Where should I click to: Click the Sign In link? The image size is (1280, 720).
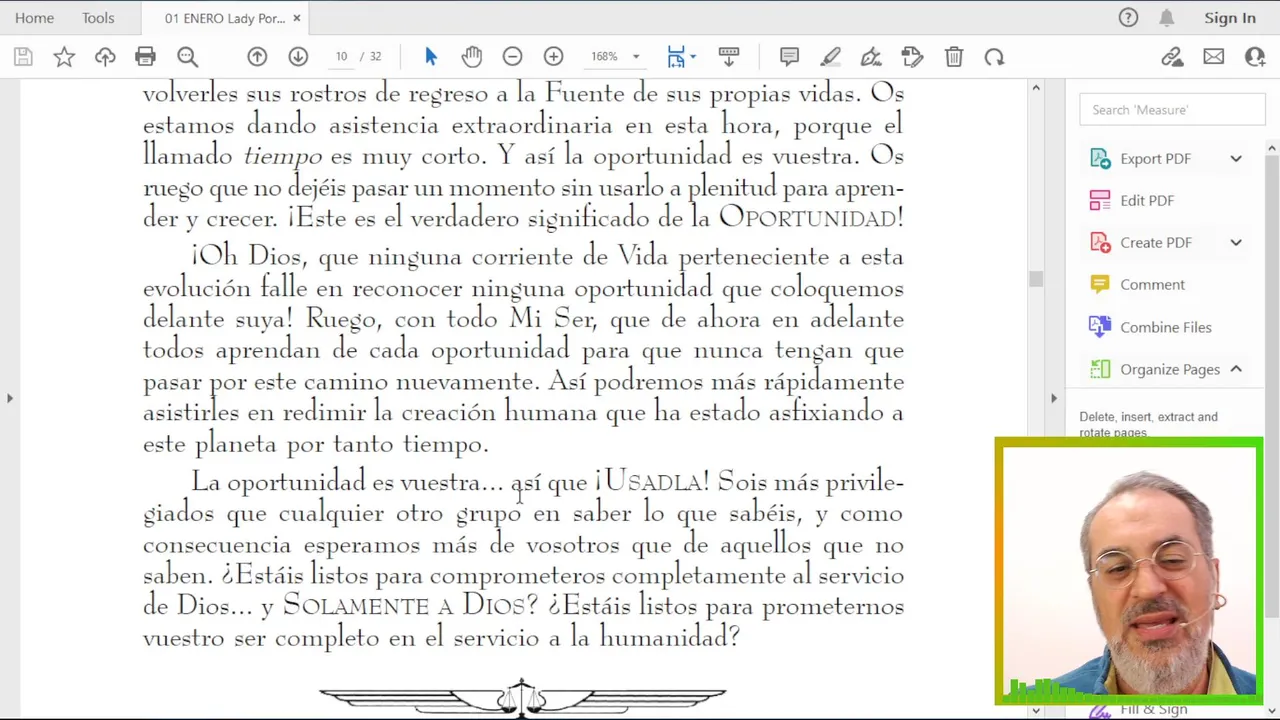pyautogui.click(x=1230, y=18)
